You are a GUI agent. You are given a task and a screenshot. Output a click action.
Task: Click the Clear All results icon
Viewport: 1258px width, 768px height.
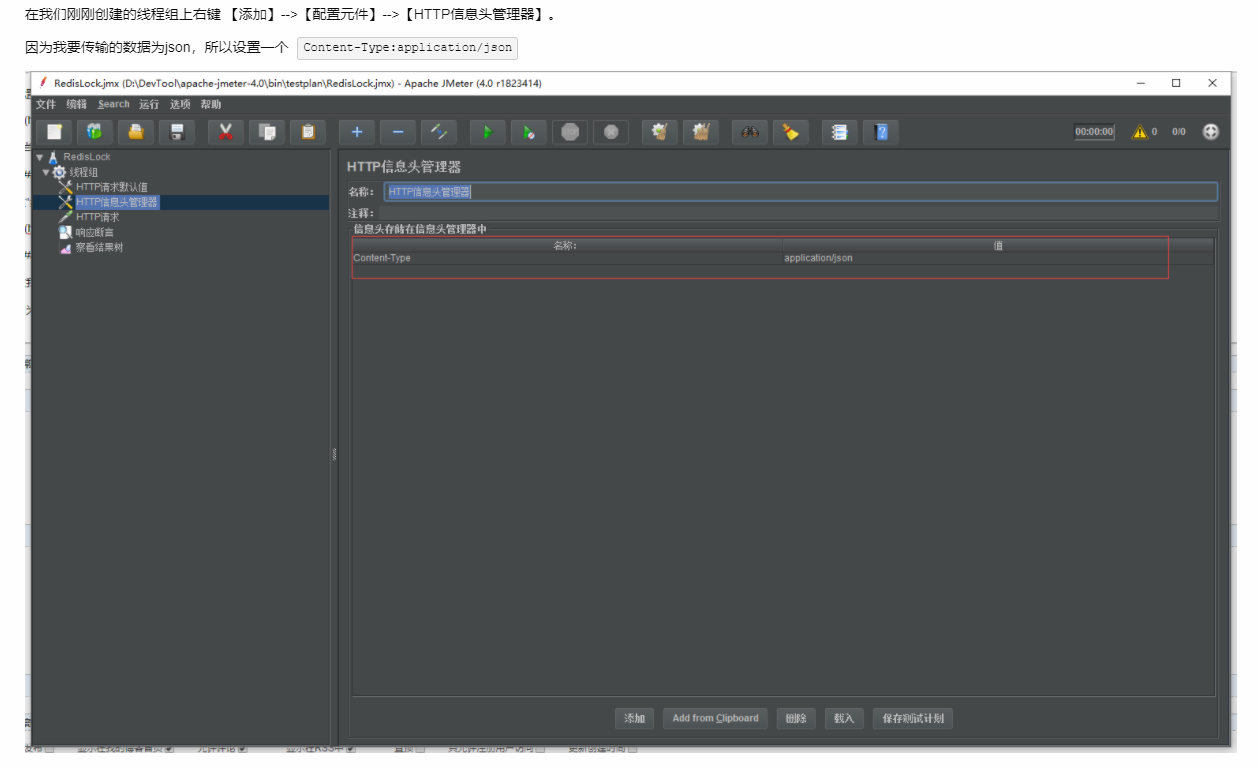point(701,131)
